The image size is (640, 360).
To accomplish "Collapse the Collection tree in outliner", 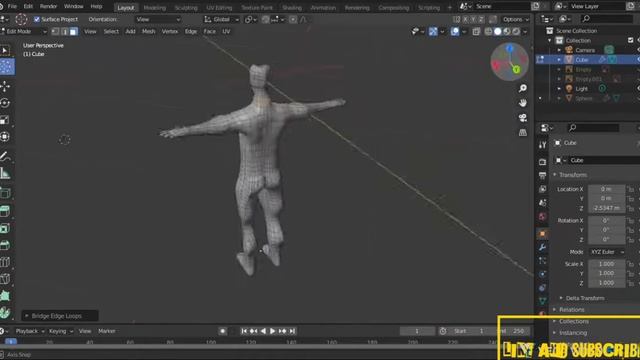I will (549, 40).
